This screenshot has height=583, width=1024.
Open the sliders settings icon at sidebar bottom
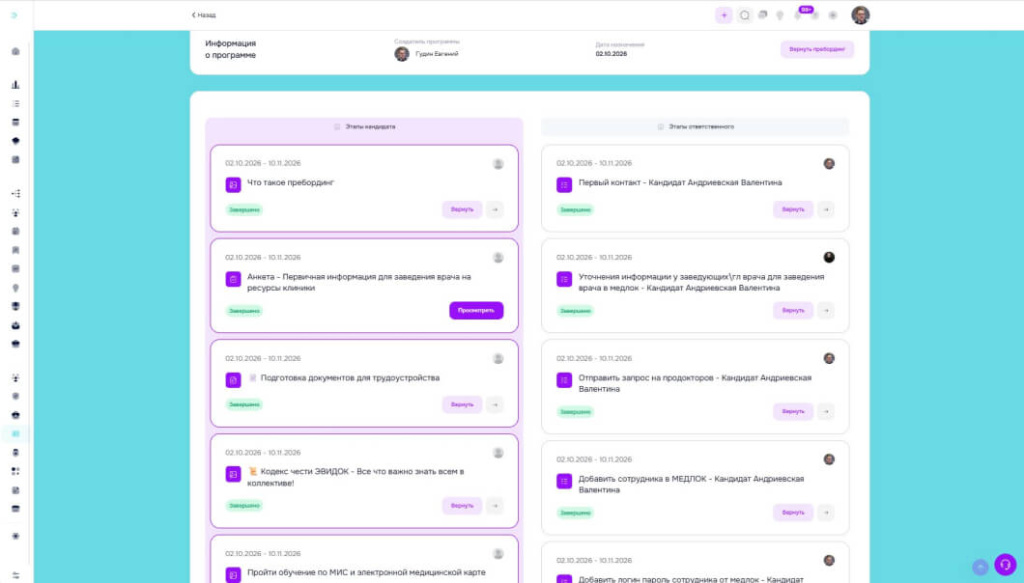pos(16,575)
